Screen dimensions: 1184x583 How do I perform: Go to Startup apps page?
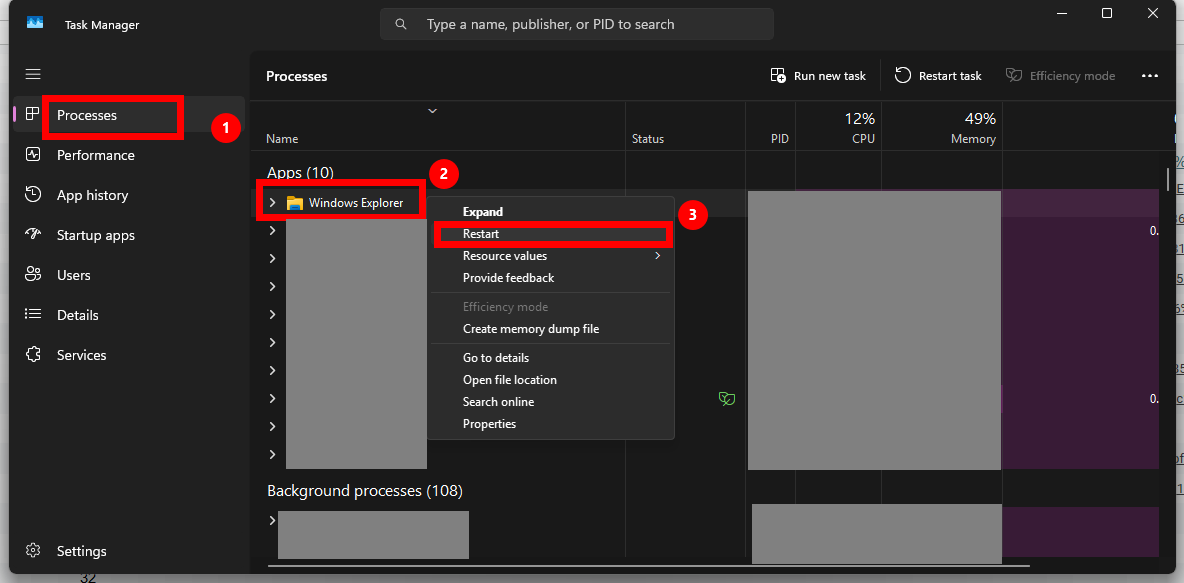(x=95, y=235)
